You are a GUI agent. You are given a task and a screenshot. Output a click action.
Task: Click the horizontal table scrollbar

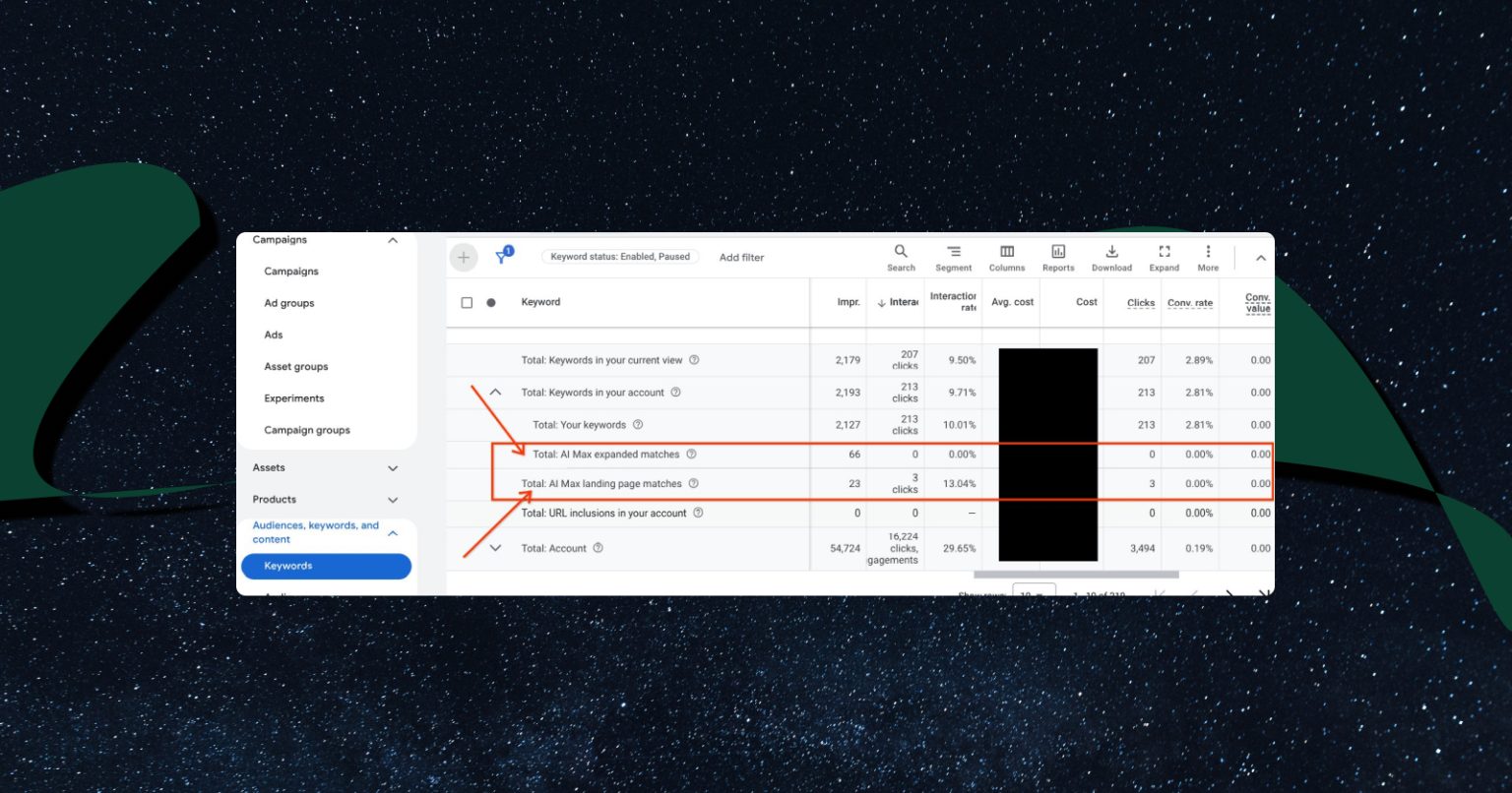tap(1076, 575)
